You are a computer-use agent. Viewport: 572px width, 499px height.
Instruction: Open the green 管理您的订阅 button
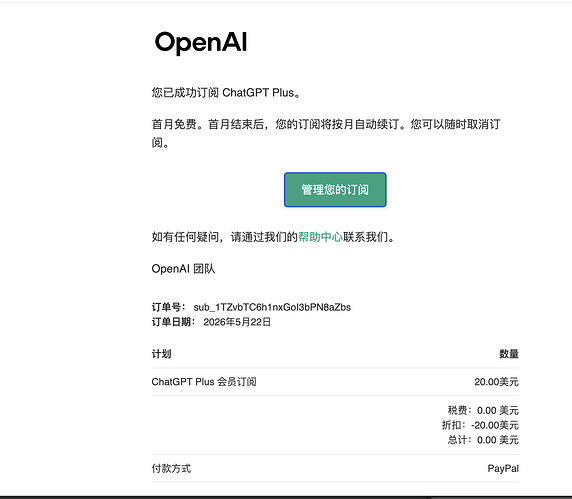335,190
